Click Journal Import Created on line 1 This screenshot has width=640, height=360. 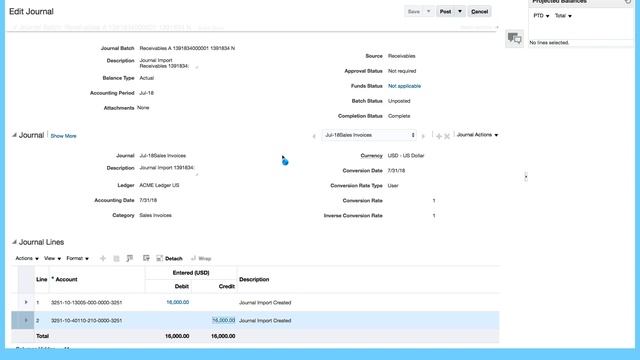pyautogui.click(x=265, y=303)
